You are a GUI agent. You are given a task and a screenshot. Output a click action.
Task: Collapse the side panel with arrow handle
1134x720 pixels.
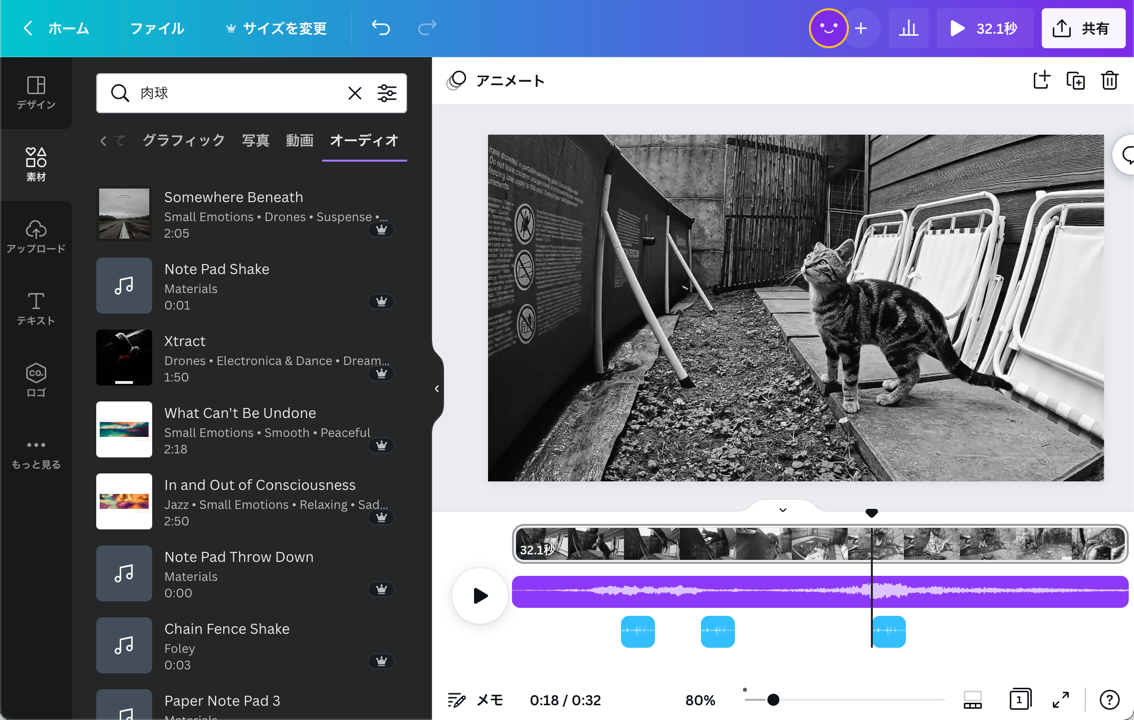(437, 388)
